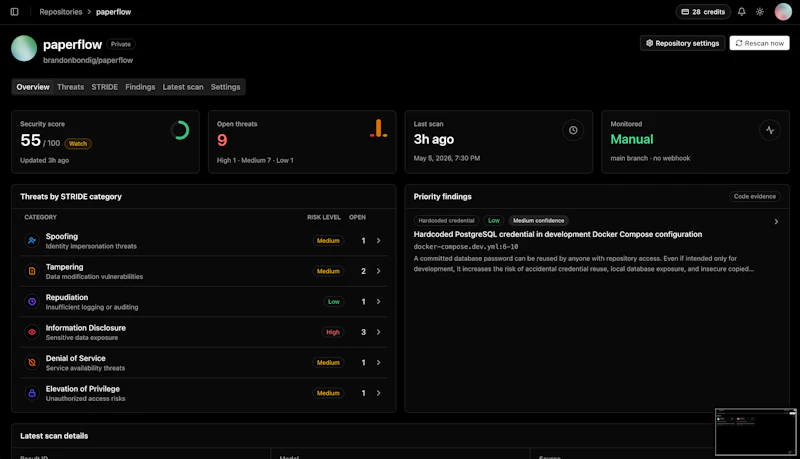800x459 pixels.
Task: Click the Denial of Service icon
Action: pyautogui.click(x=32, y=363)
